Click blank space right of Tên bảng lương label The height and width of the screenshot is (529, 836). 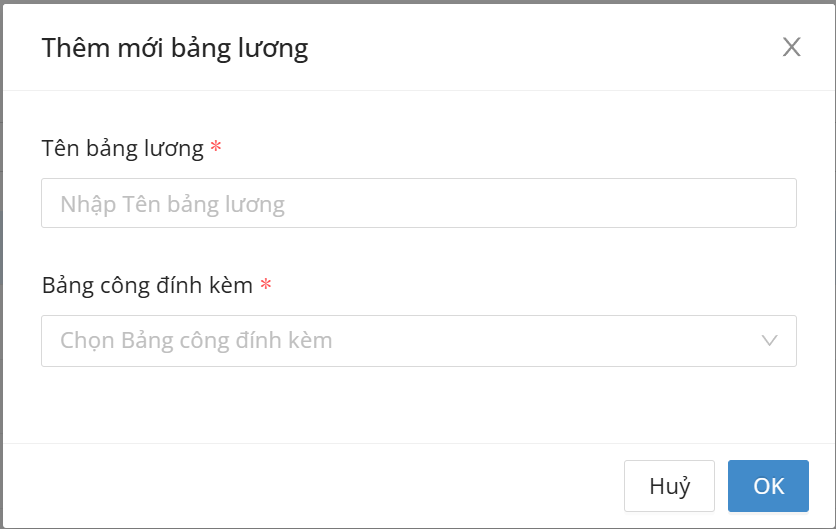click(500, 148)
